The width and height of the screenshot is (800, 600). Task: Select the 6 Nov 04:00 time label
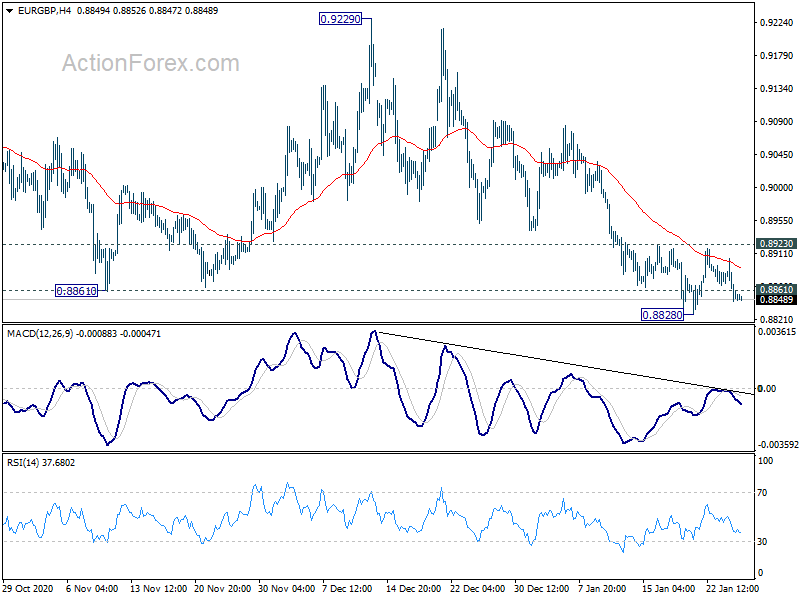(92, 589)
